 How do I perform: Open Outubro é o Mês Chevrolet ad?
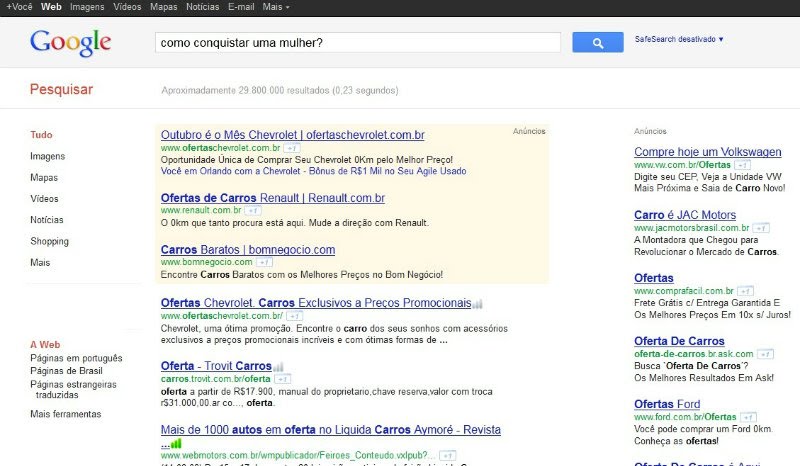pos(292,135)
